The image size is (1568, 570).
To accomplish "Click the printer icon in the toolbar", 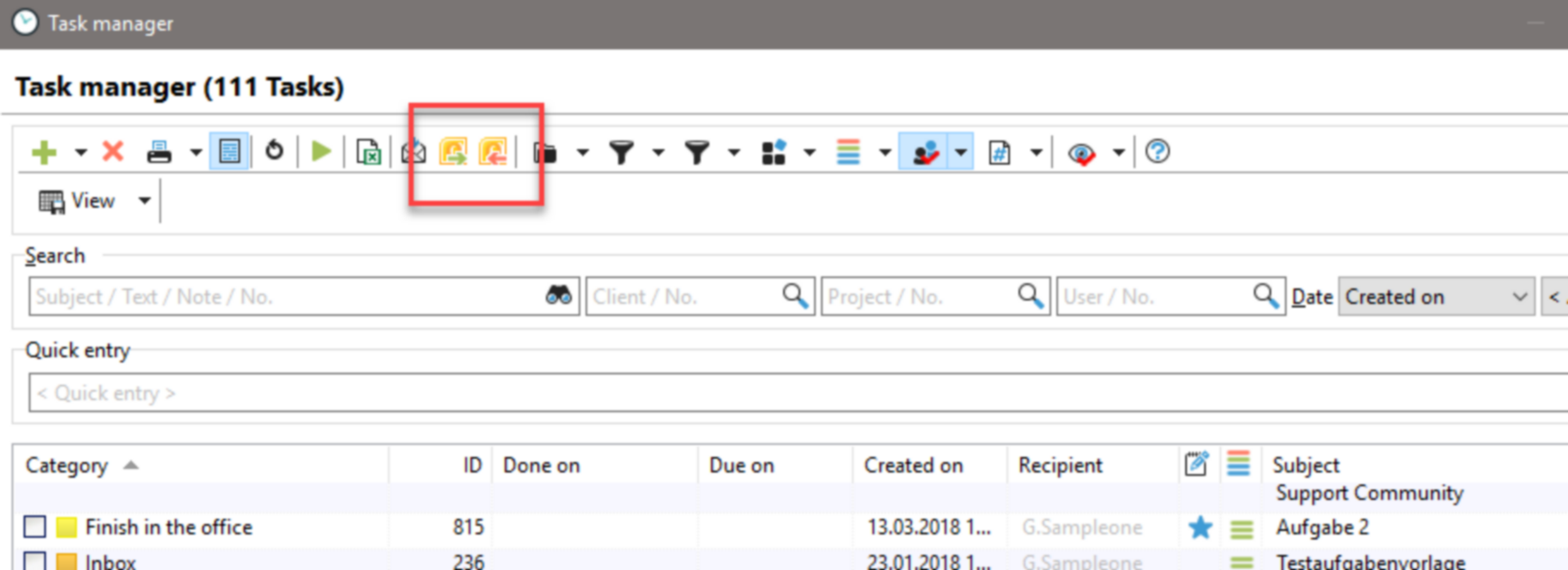I will (x=159, y=153).
